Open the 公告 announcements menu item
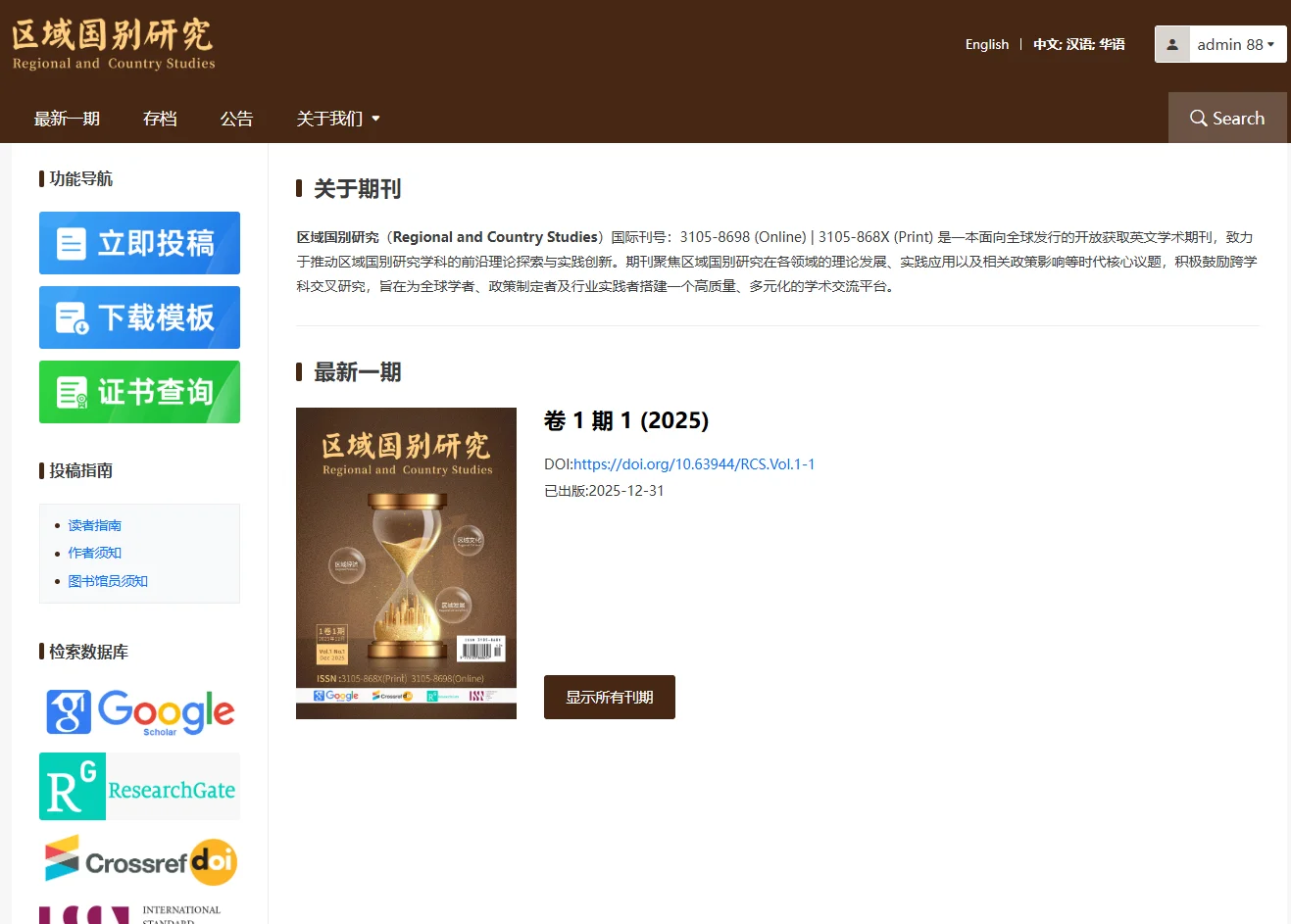This screenshot has width=1291, height=924. click(236, 119)
